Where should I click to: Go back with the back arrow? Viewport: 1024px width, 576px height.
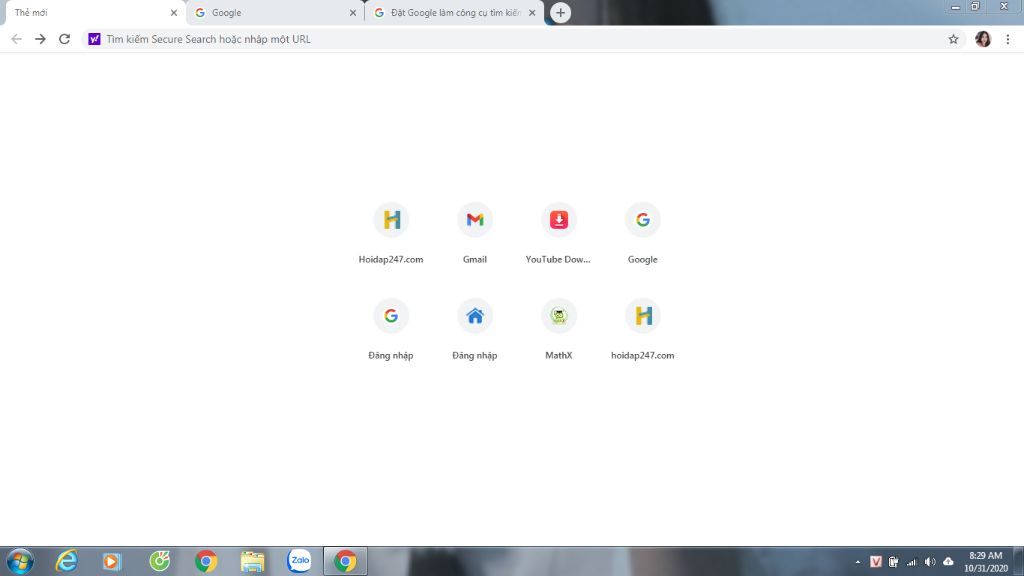16,39
